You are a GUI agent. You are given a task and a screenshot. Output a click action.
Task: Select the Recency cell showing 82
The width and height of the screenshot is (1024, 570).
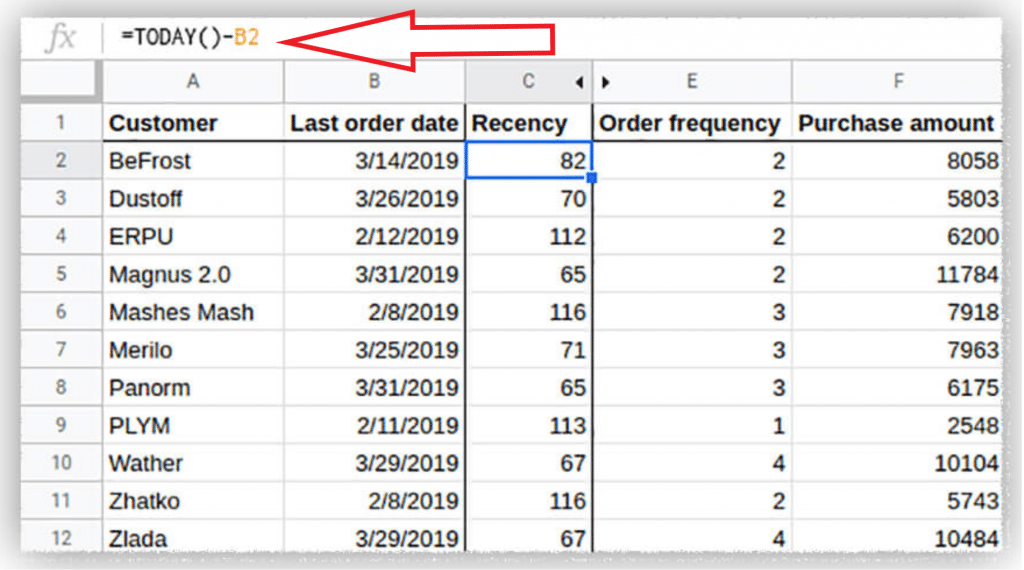[x=529, y=160]
